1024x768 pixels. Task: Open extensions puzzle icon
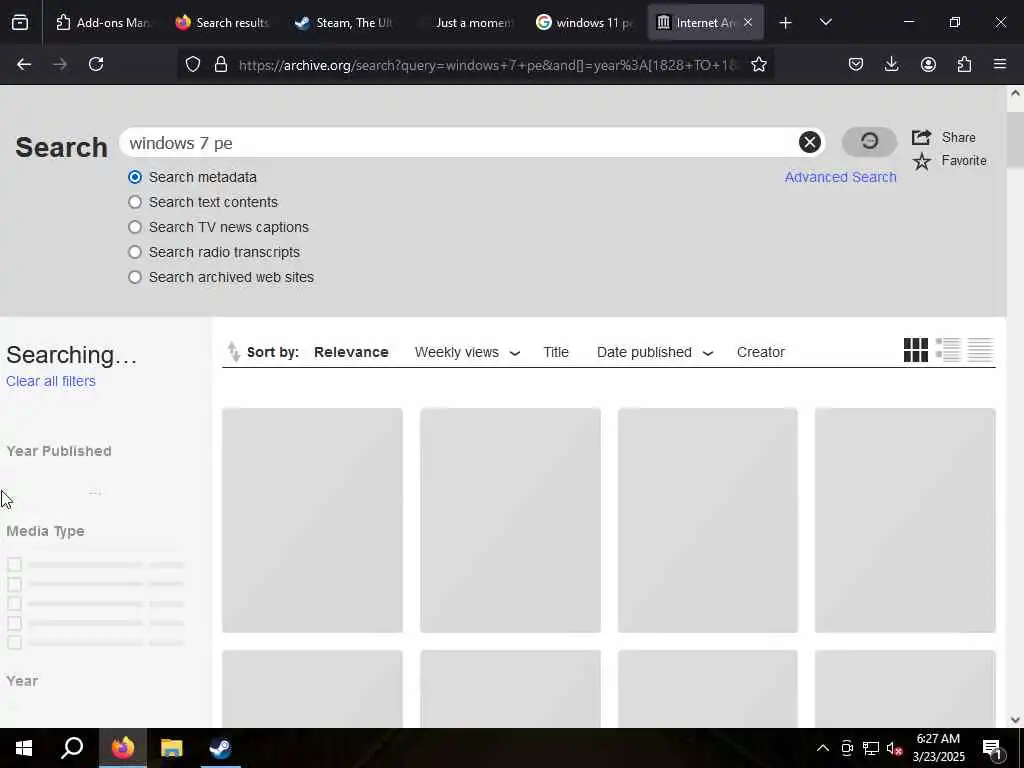pyautogui.click(x=964, y=64)
